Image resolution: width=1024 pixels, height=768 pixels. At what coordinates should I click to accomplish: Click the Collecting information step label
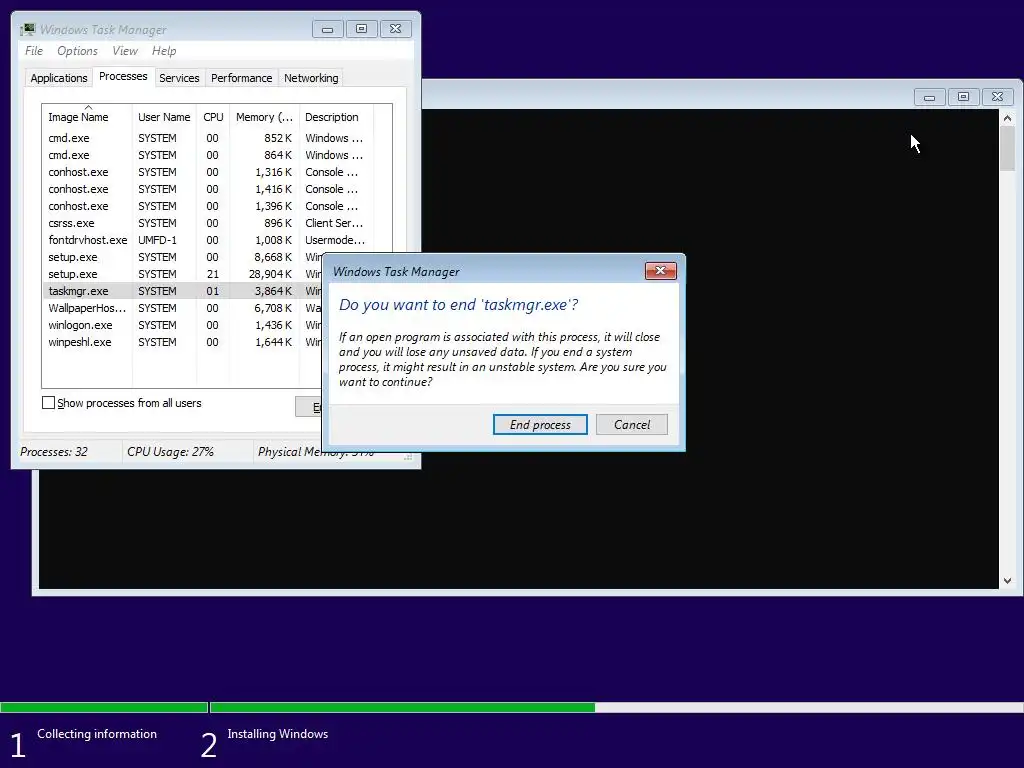tap(97, 734)
